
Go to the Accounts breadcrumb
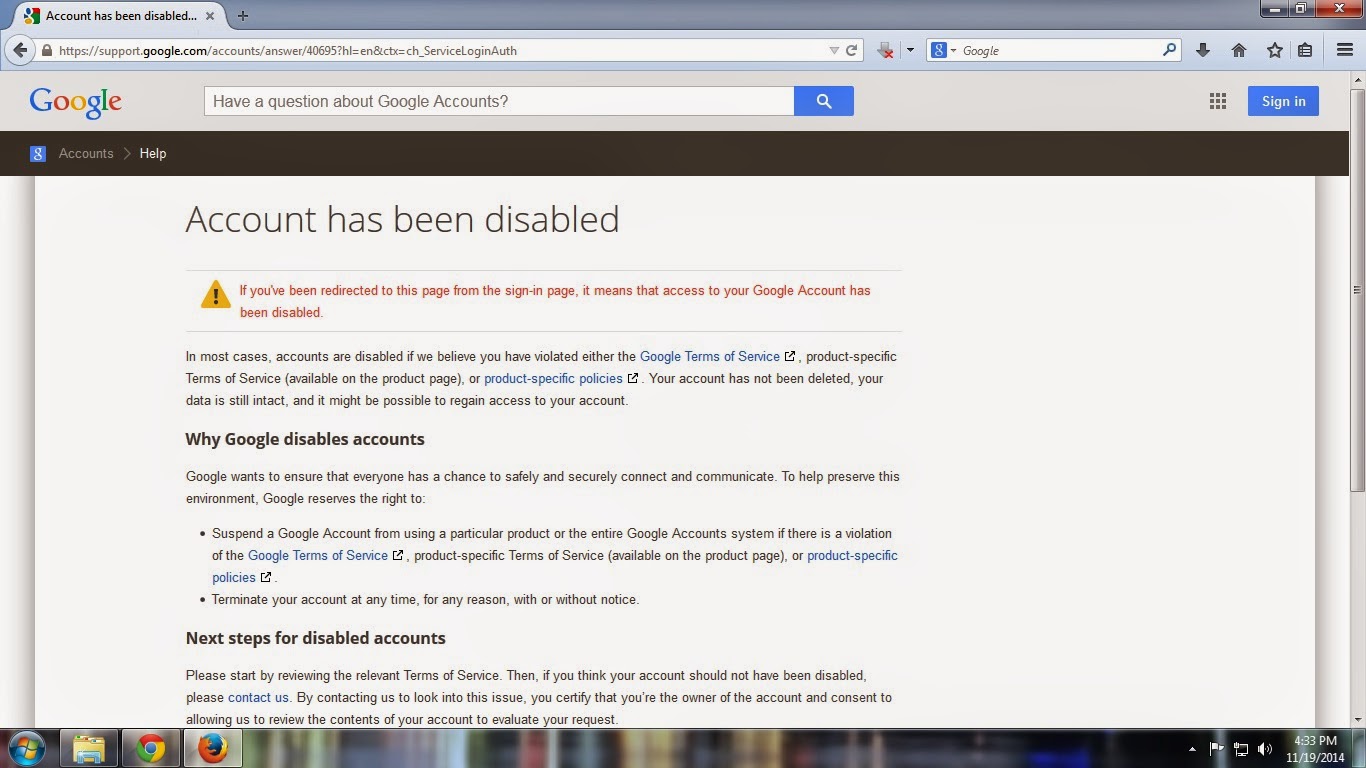pyautogui.click(x=86, y=154)
